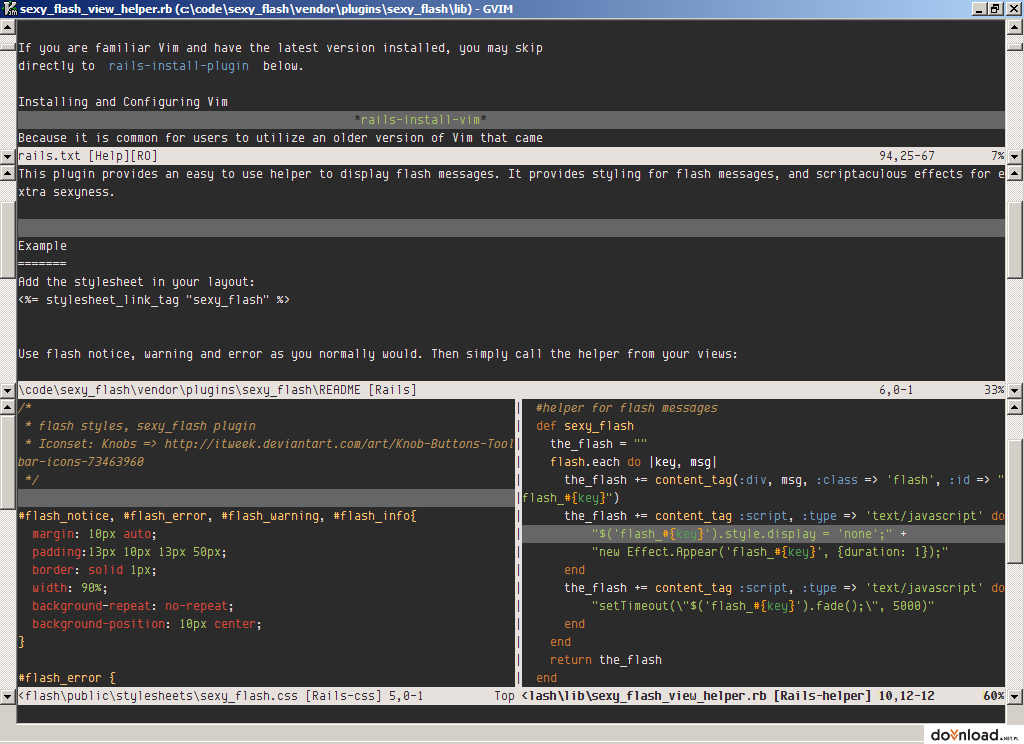The width and height of the screenshot is (1024, 744).
Task: Click the "new Effect.Appear" code line
Action: 770,552
